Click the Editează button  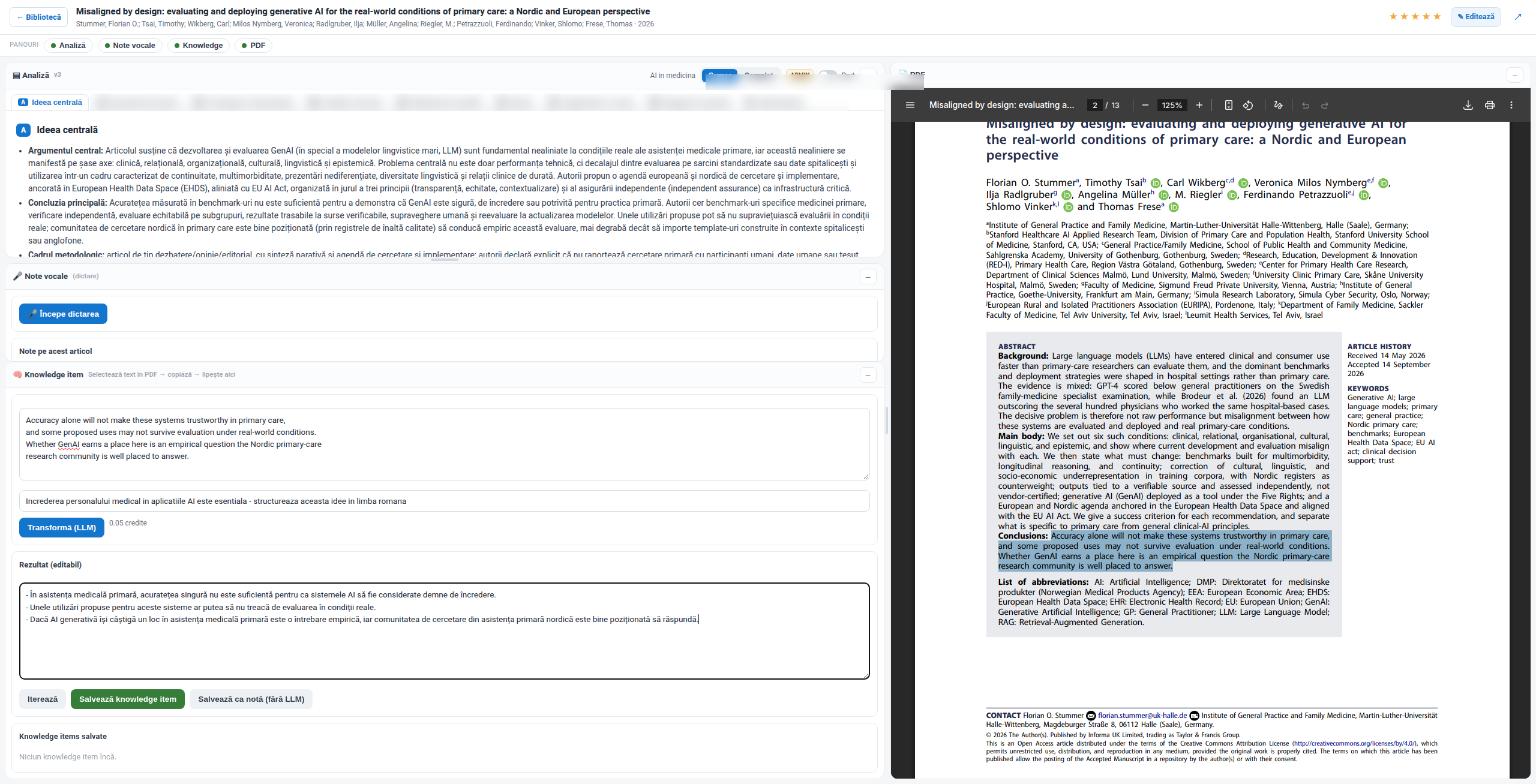(x=1476, y=17)
